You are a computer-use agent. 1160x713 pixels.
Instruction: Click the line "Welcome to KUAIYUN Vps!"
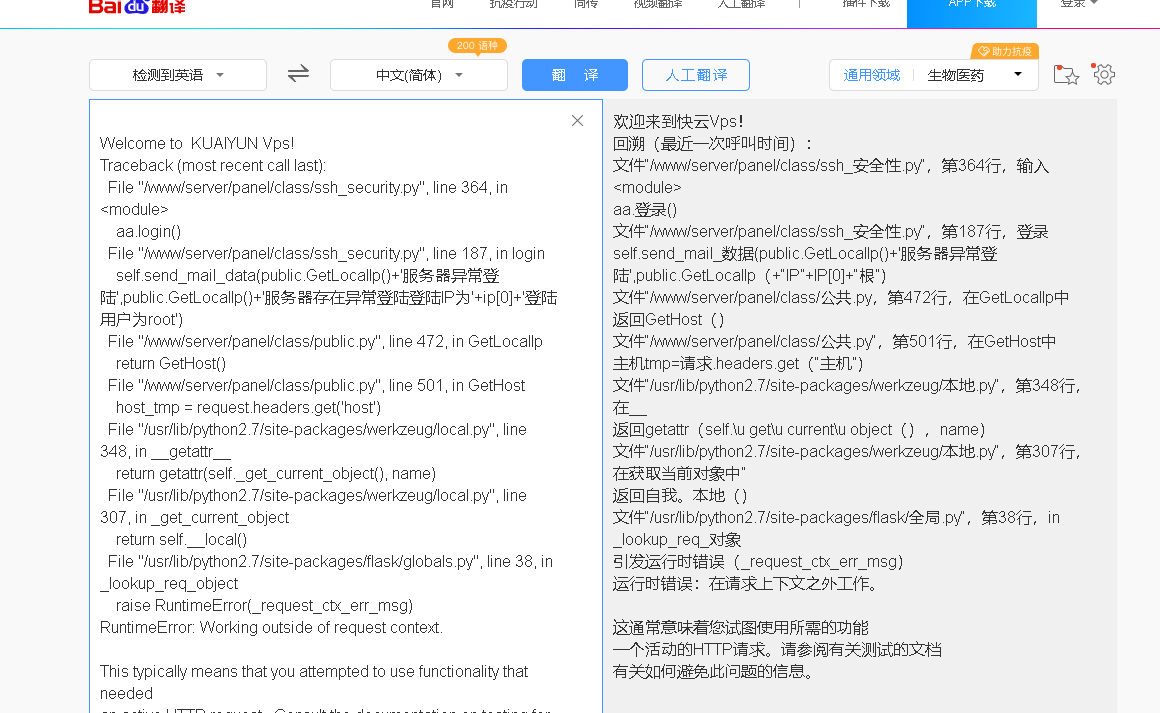pos(197,143)
